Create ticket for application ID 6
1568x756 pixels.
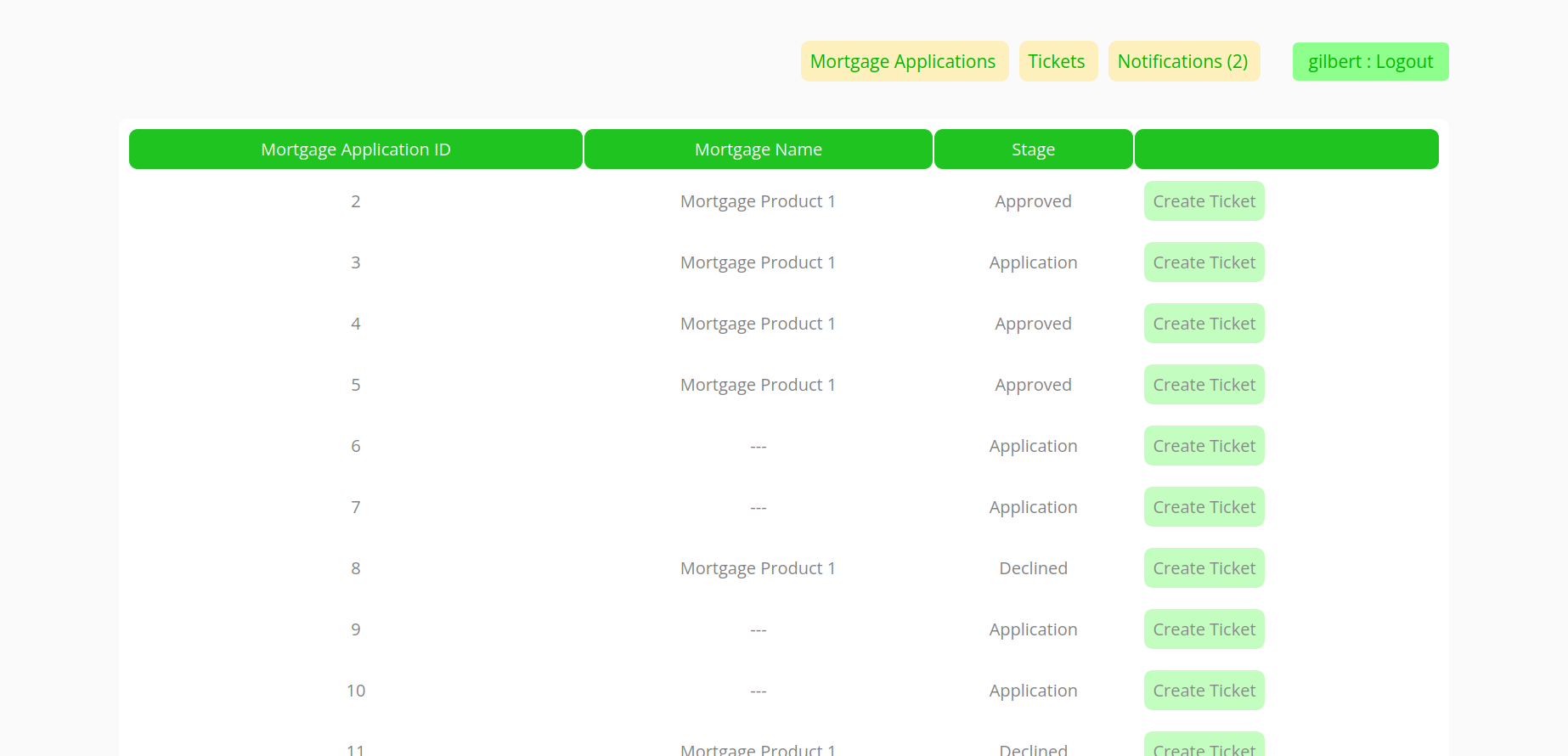coord(1204,446)
